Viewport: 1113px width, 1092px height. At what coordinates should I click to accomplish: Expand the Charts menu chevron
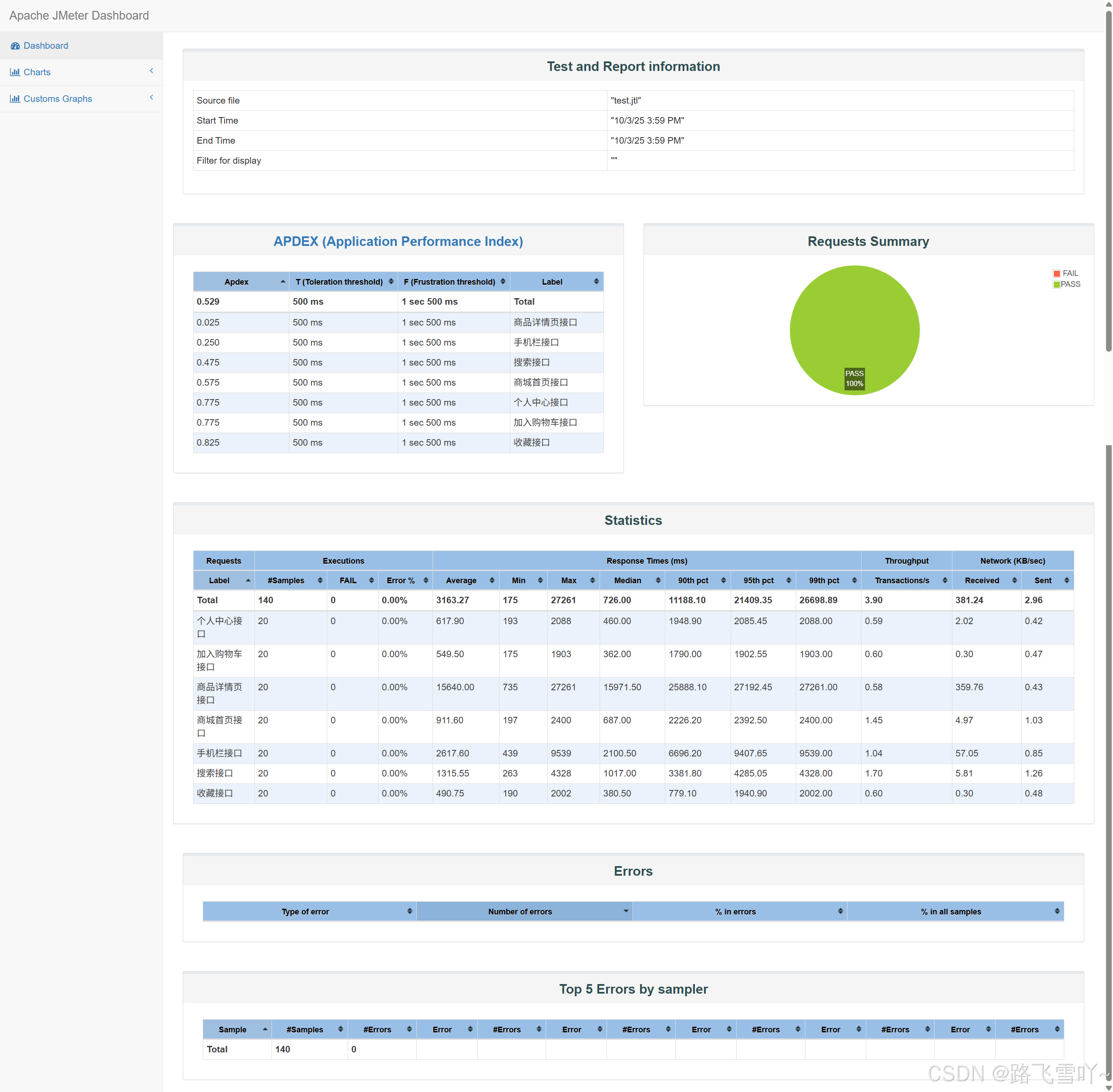pyautogui.click(x=151, y=71)
